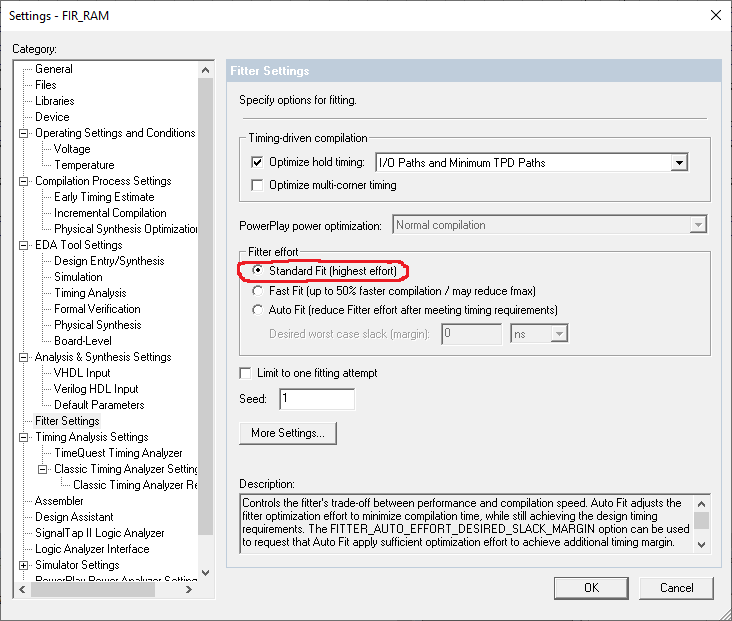
Task: Select Classic Timing Analyzer Reporting item
Action: pos(135,485)
